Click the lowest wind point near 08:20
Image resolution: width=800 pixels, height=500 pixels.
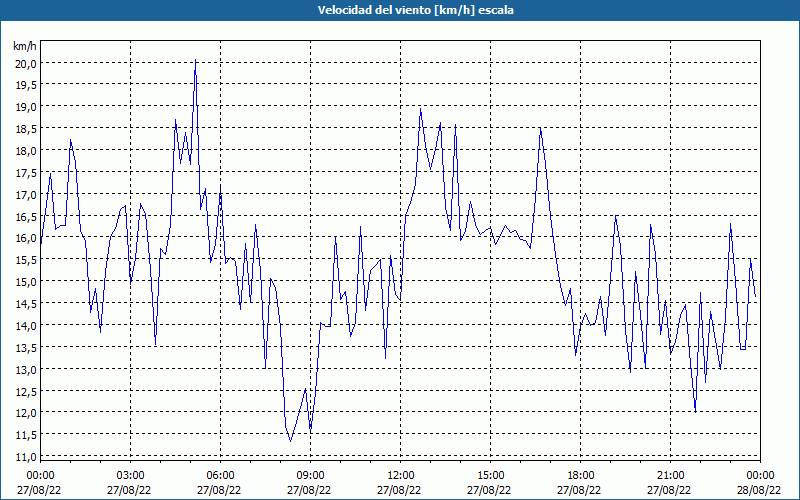click(x=290, y=441)
